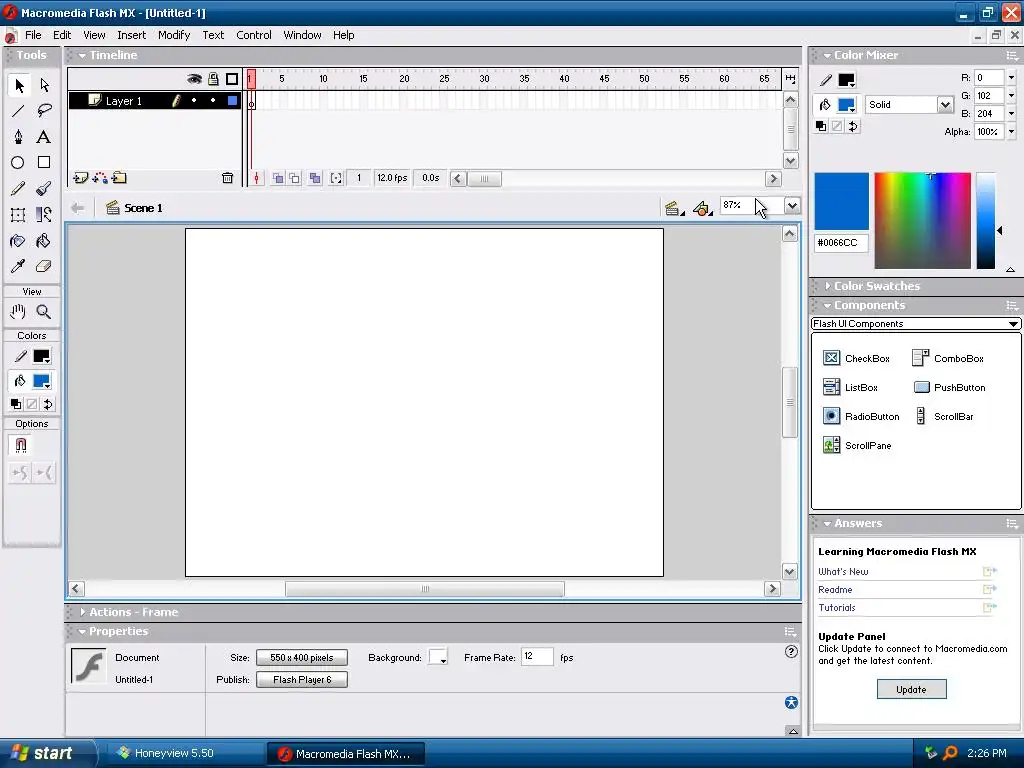Collapse the Timeline panel
Screen dimensions: 1024x768
[82, 56]
